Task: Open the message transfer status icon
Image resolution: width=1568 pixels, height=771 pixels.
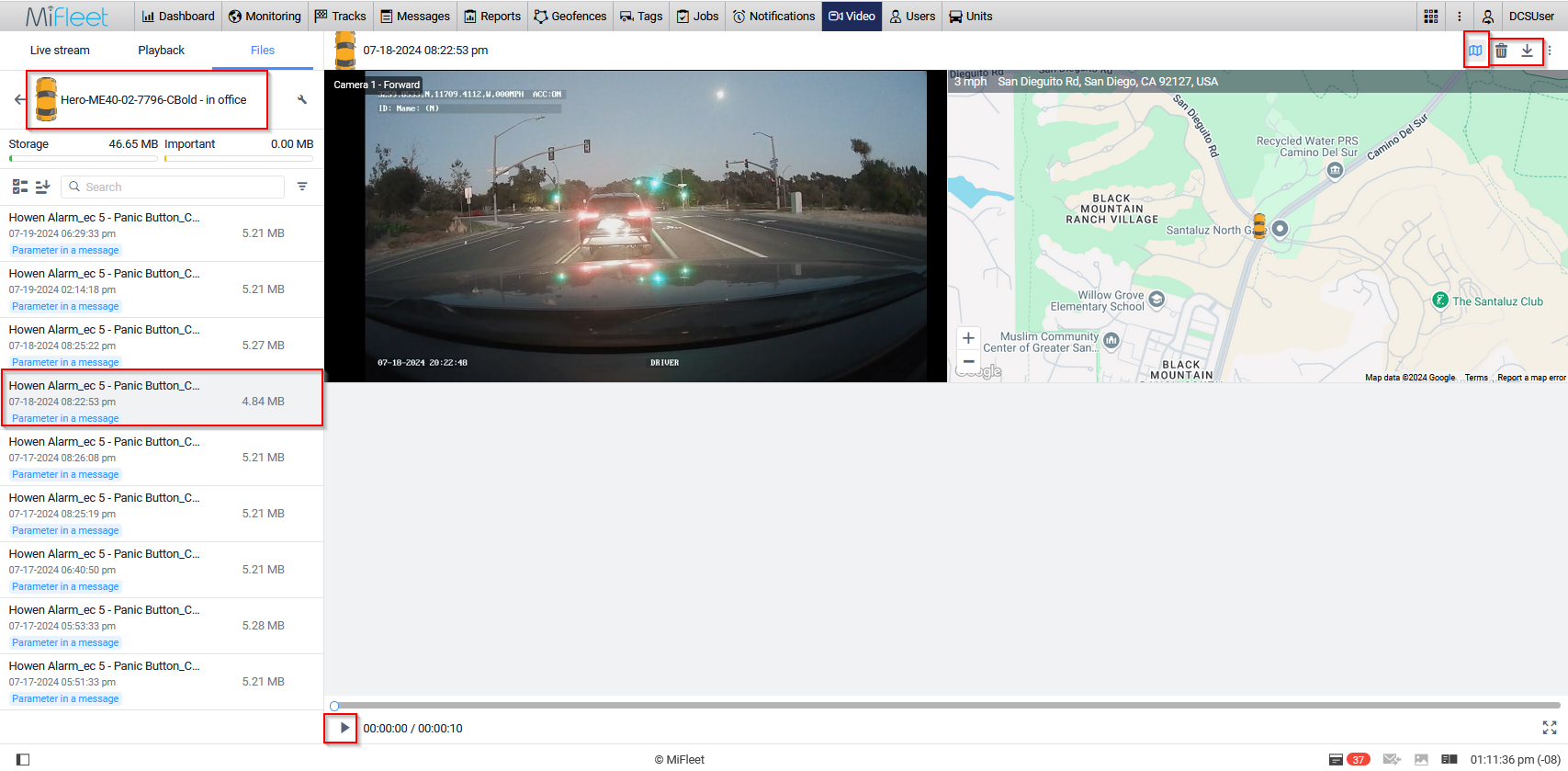Action: coord(1392,759)
